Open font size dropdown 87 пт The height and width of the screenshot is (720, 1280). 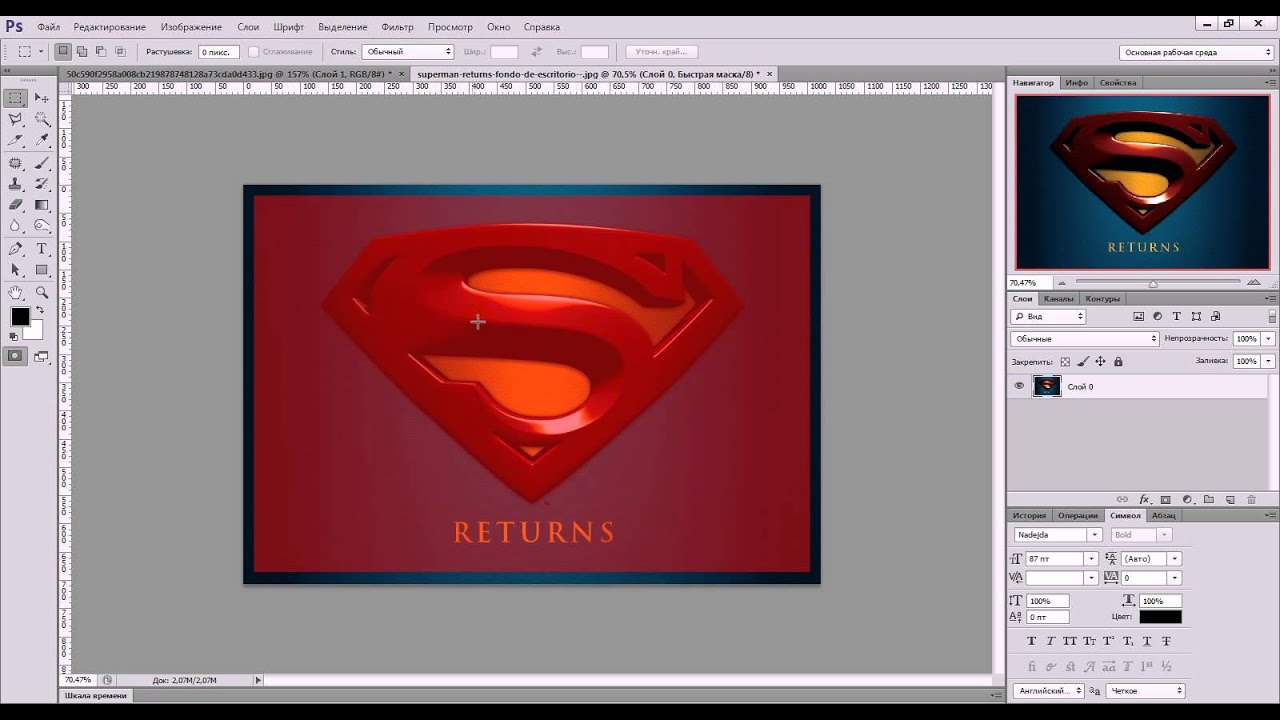(x=1091, y=559)
